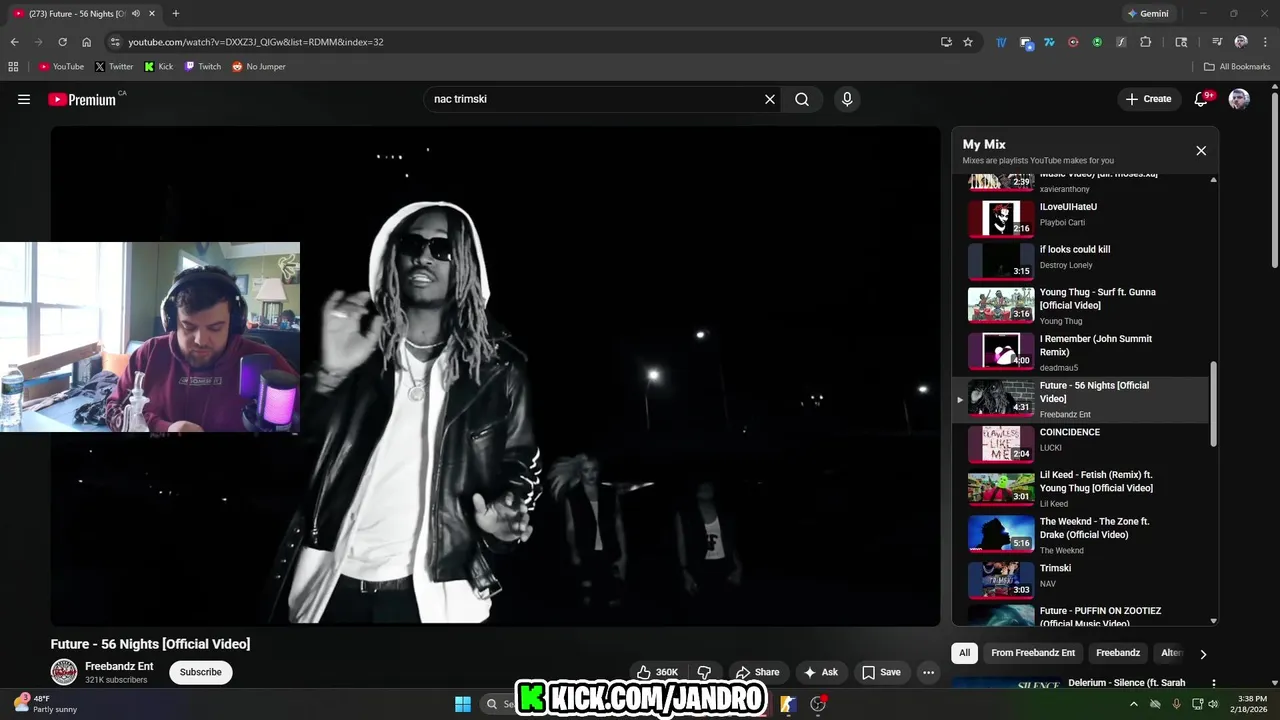Share this video

[x=757, y=672]
